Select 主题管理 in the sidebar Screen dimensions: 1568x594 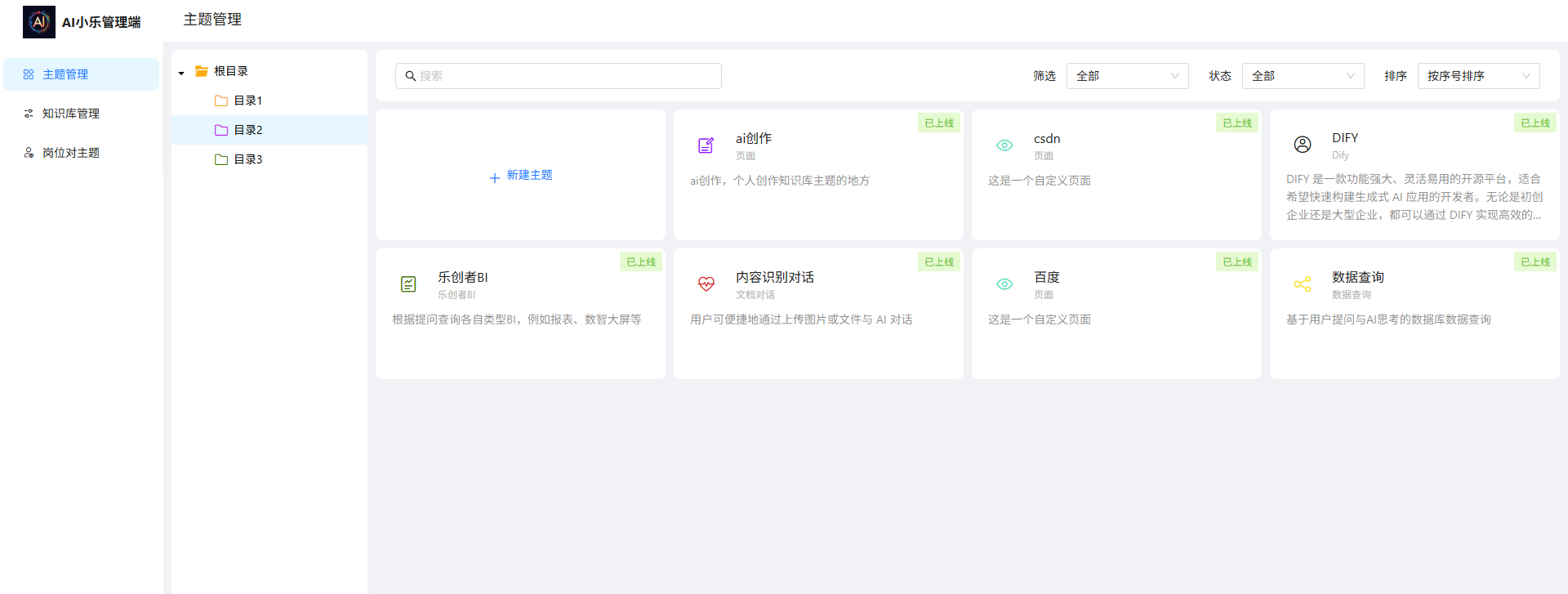click(65, 74)
